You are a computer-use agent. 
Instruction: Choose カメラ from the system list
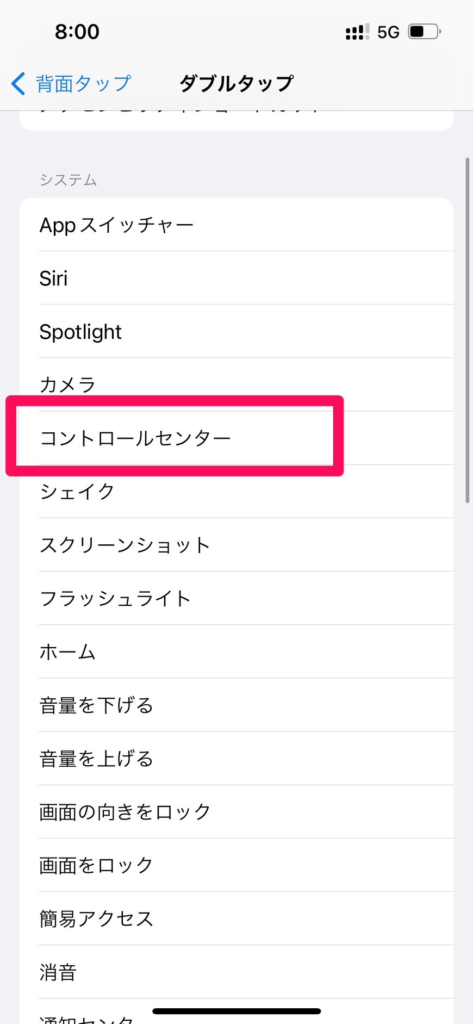(x=236, y=385)
